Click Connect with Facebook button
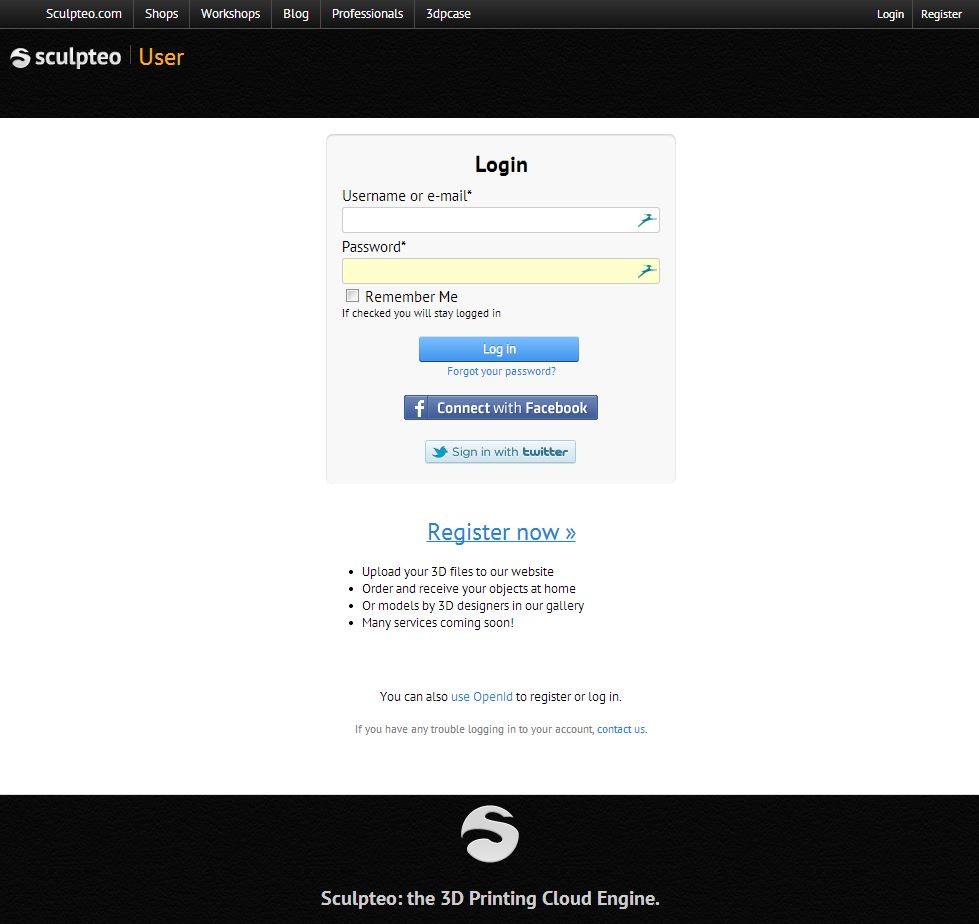Image resolution: width=979 pixels, height=924 pixels. point(501,408)
